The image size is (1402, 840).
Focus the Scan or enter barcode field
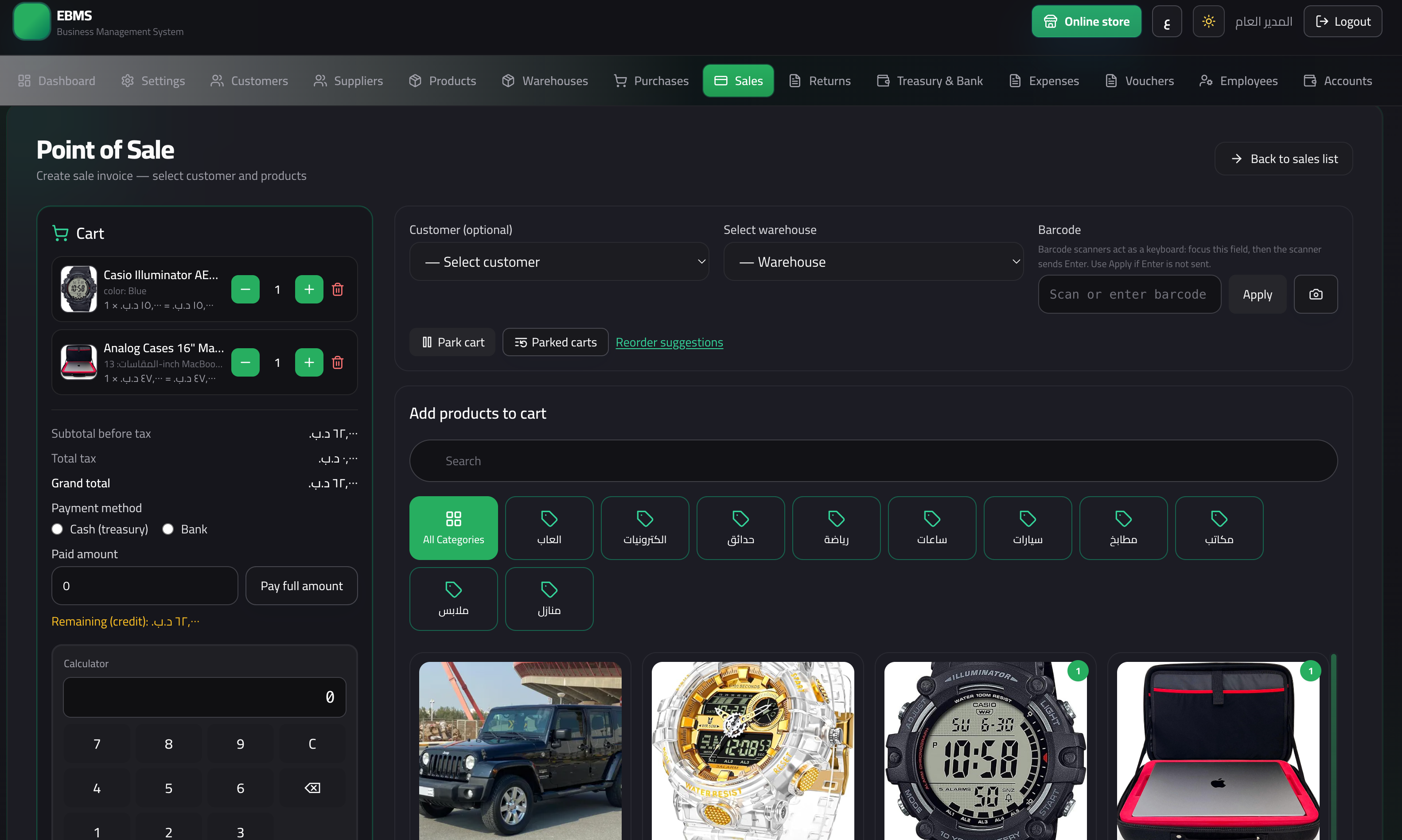1129,294
